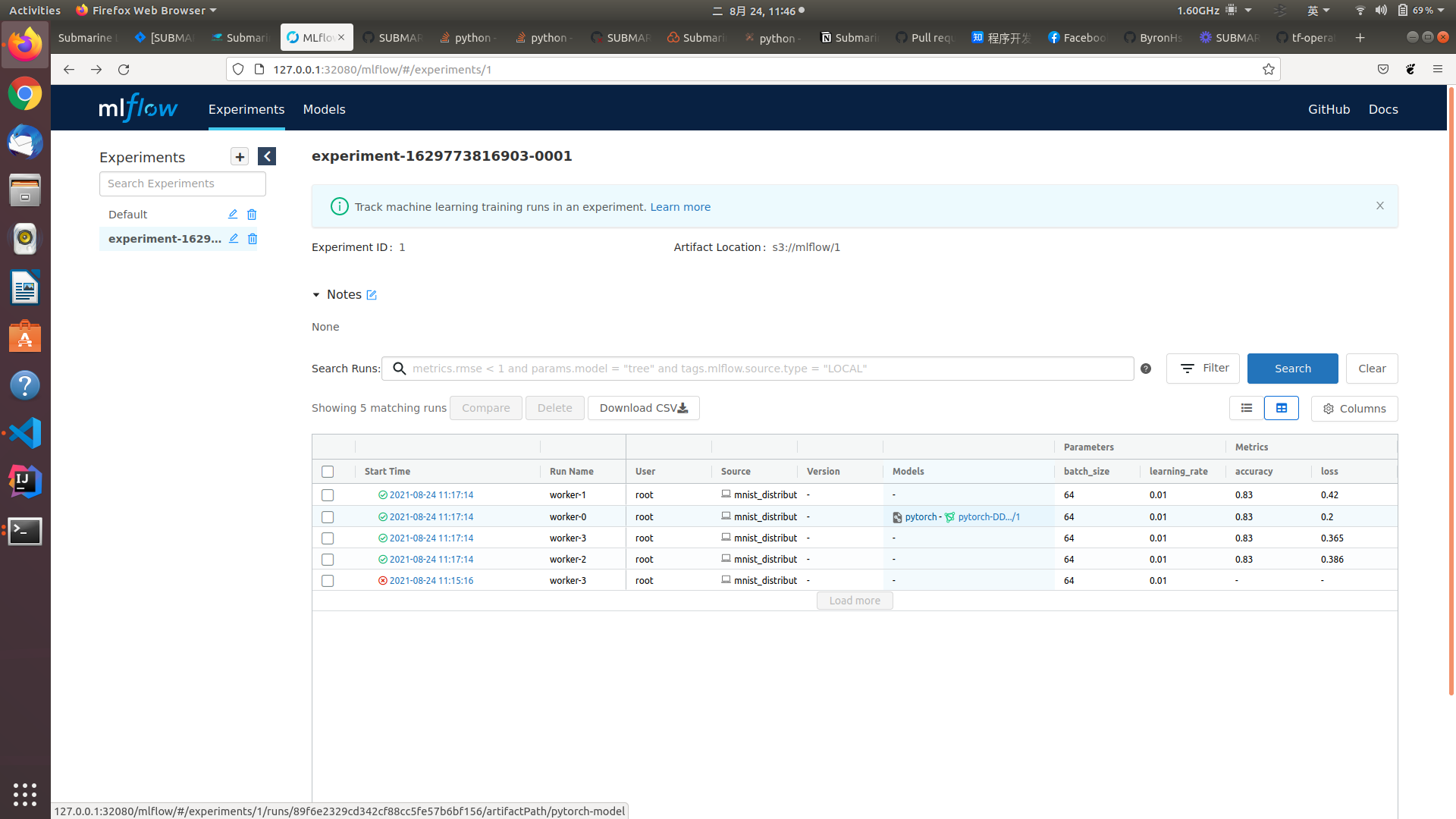Switch to the grid table view icon
Image resolution: width=1456 pixels, height=819 pixels.
(x=1281, y=408)
